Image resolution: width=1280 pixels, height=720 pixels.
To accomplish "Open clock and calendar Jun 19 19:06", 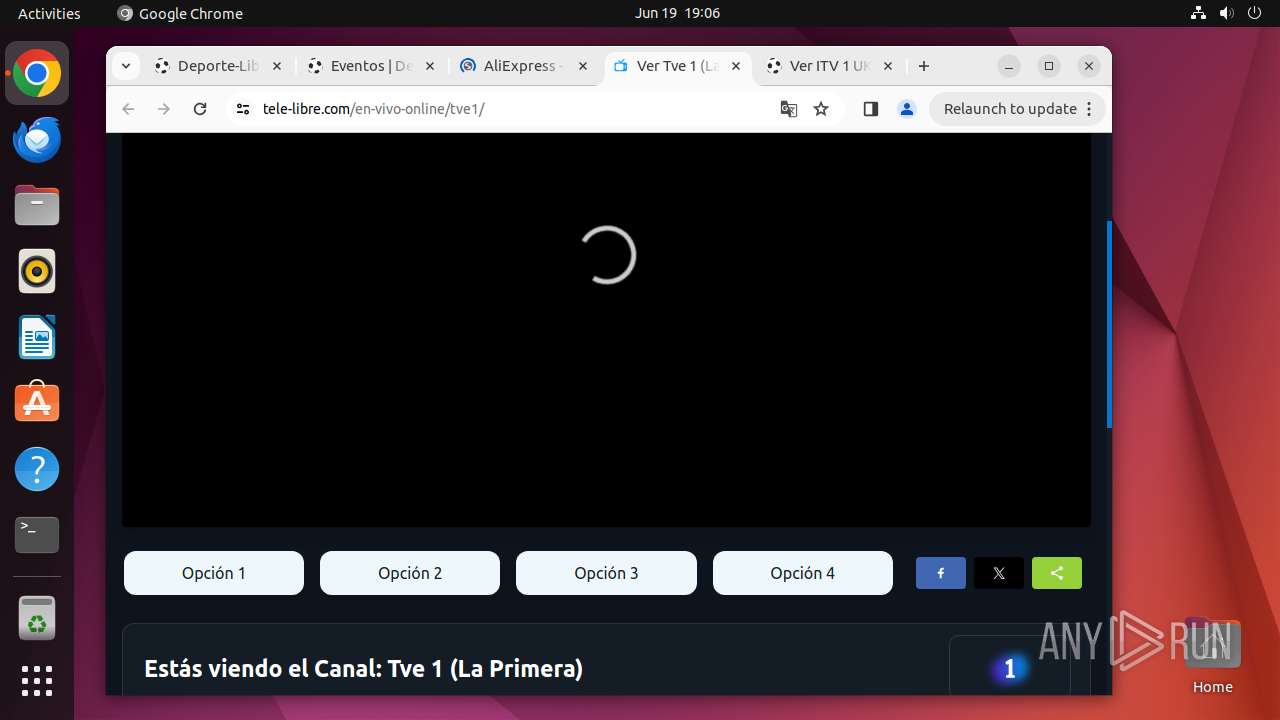I will point(677,13).
